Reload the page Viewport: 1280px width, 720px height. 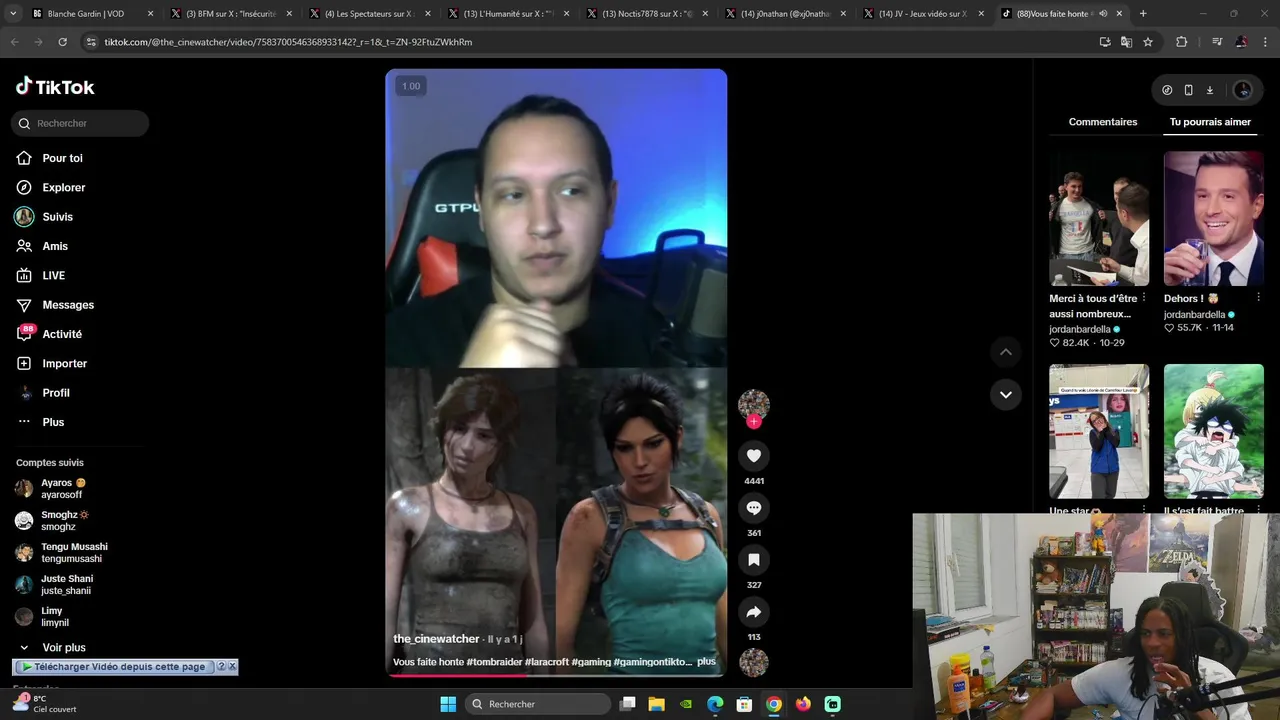point(62,42)
